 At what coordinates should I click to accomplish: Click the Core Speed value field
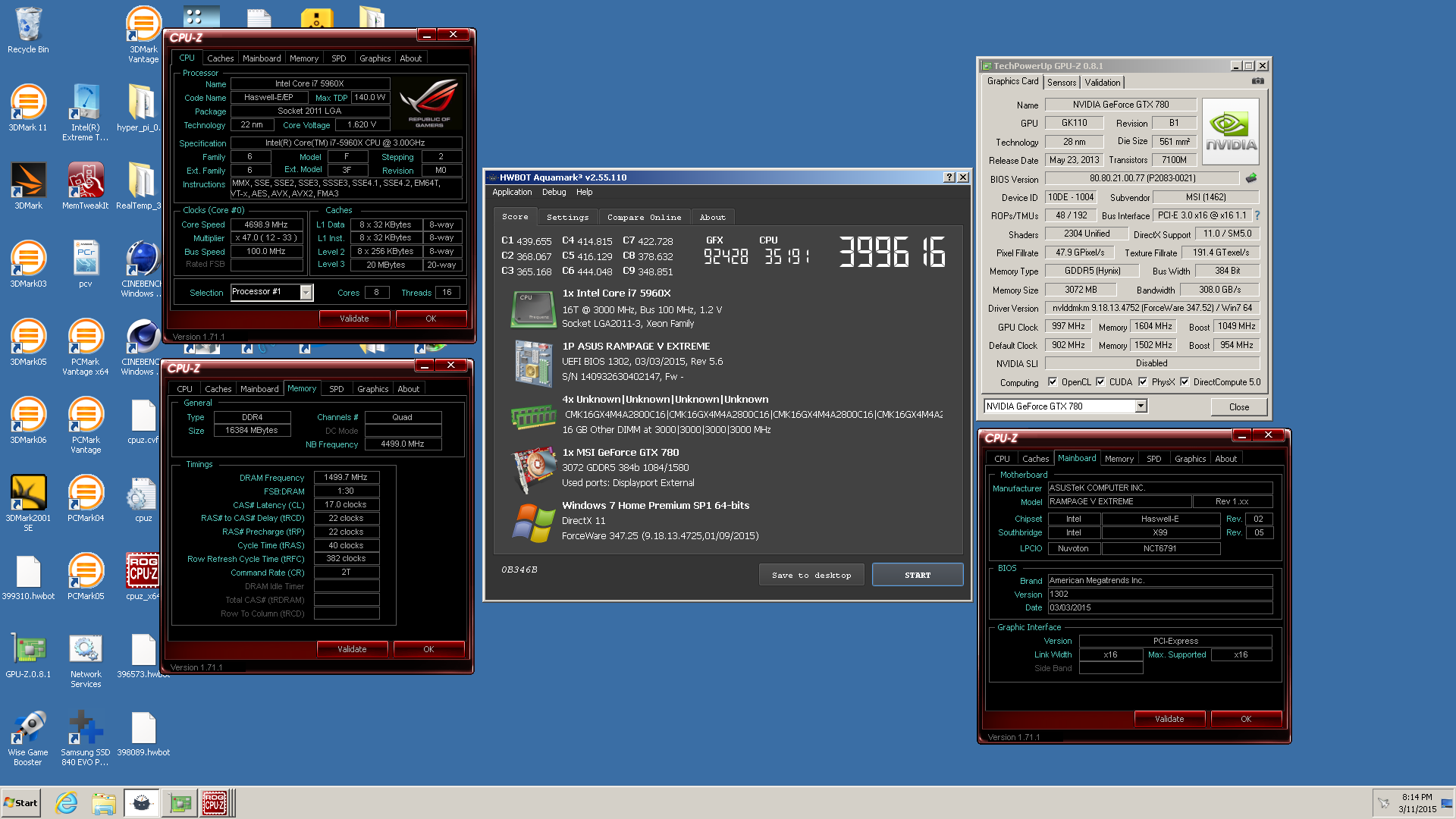pos(266,224)
